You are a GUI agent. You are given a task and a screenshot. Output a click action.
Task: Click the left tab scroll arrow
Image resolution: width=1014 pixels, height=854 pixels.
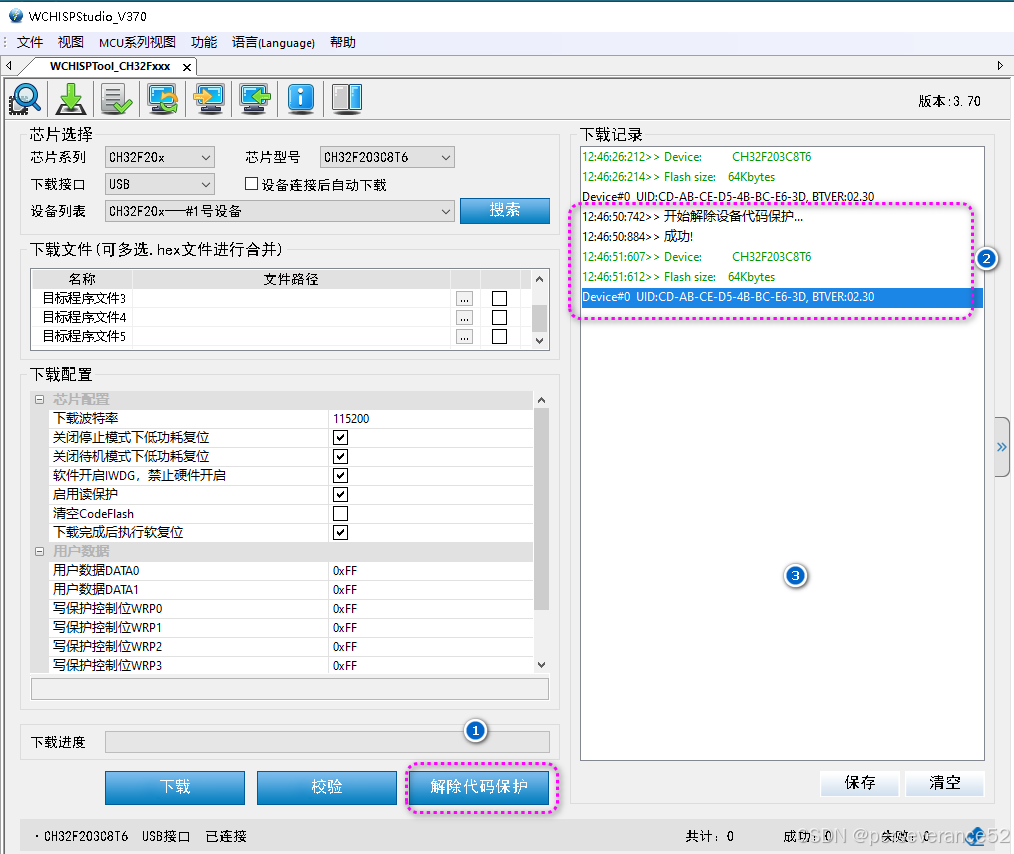tap(9, 65)
